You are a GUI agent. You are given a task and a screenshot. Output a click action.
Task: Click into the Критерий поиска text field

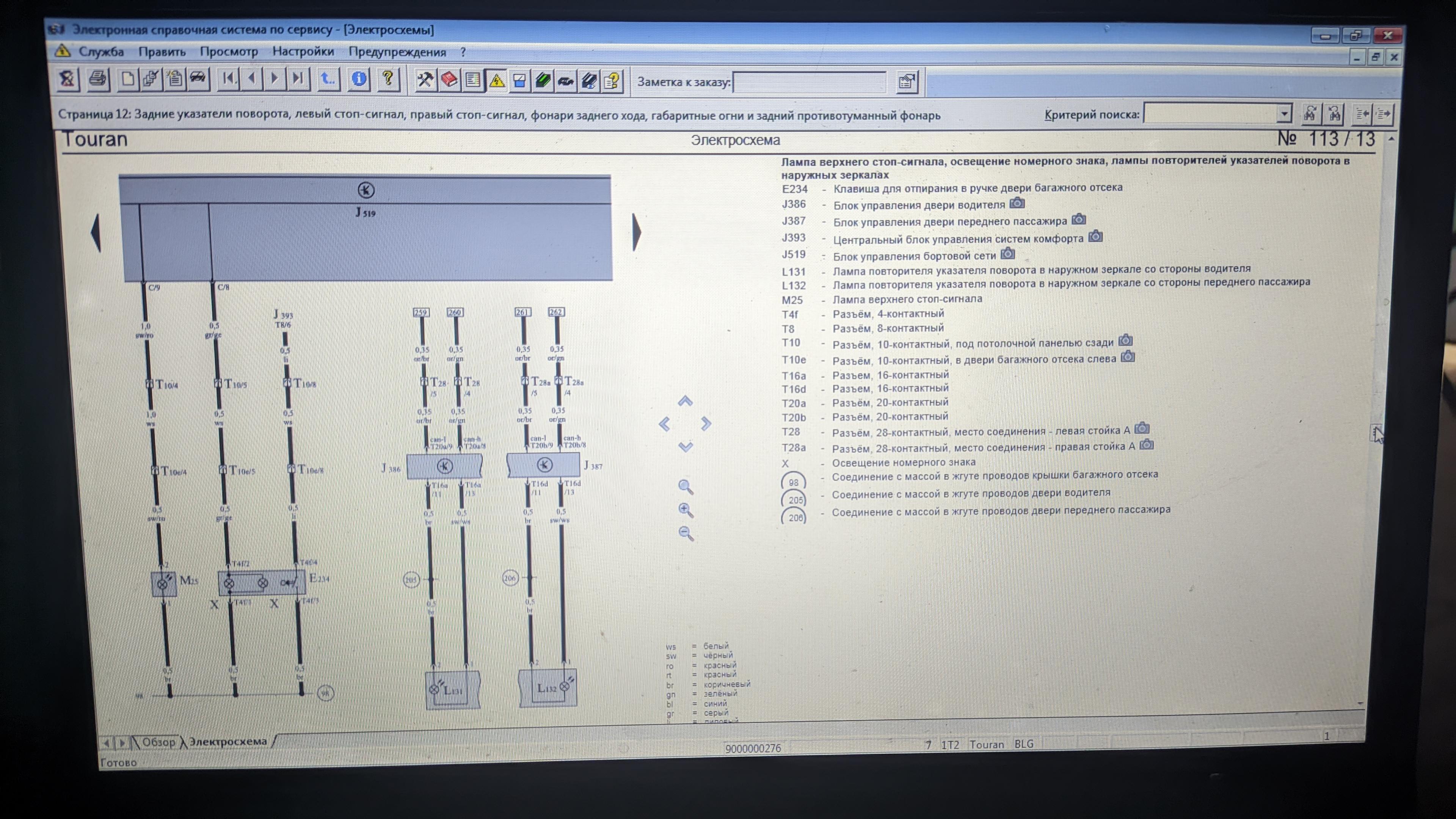click(x=1211, y=114)
